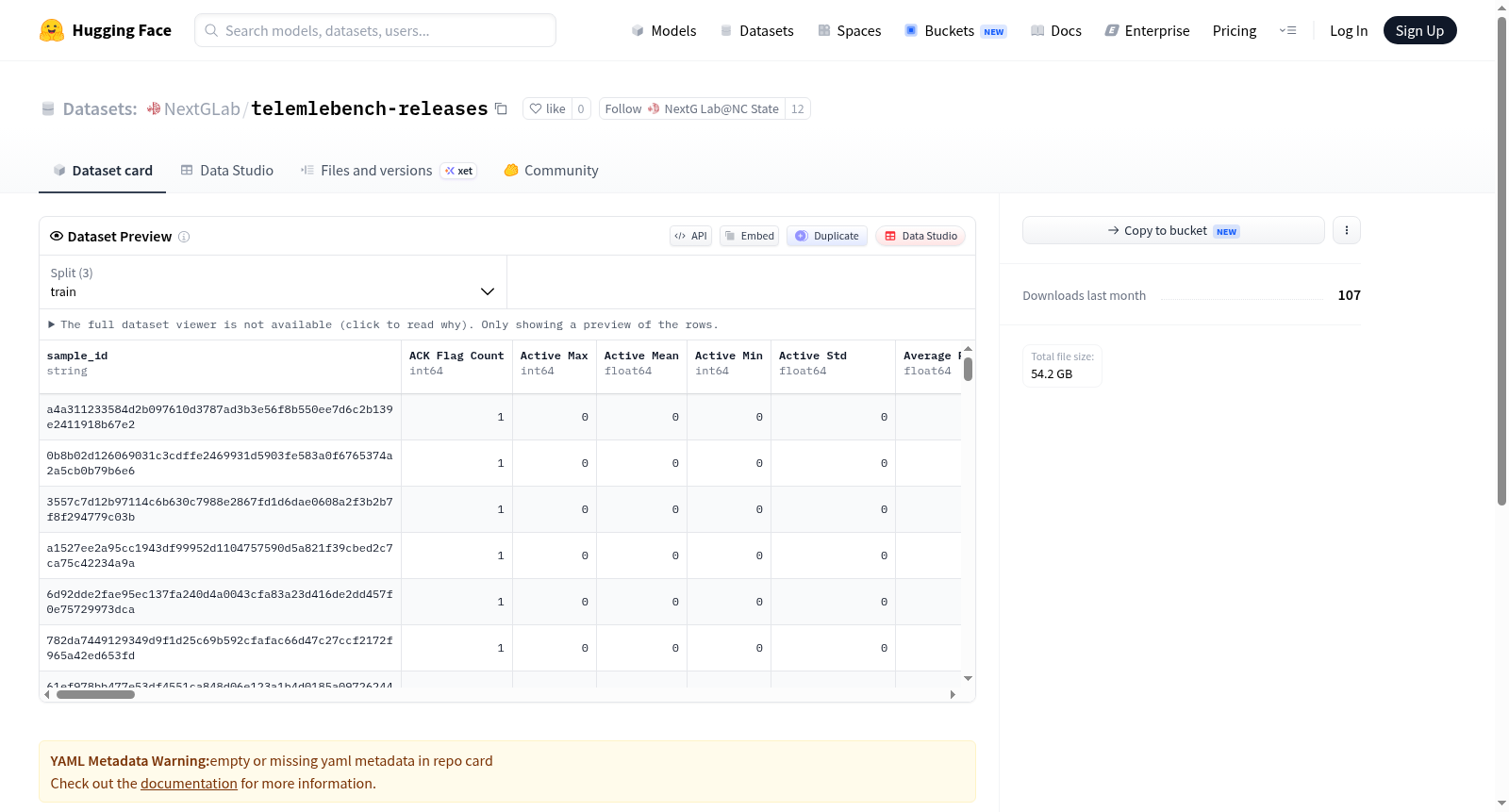Click the Sign Up button

pyautogui.click(x=1419, y=30)
